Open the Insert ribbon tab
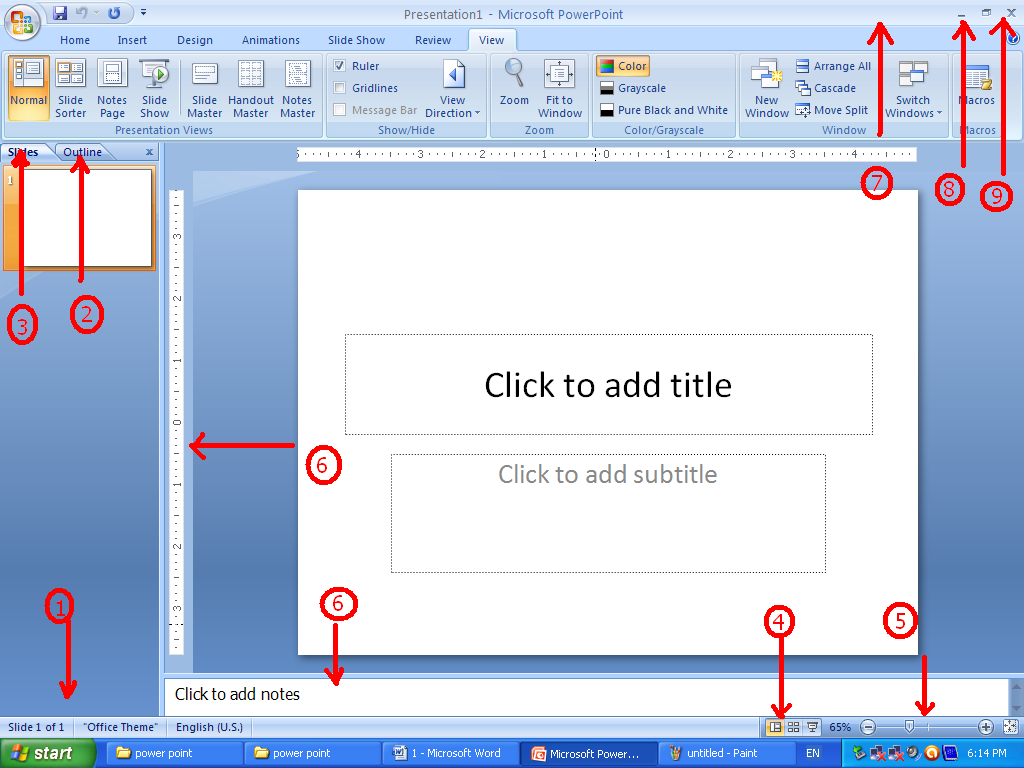 tap(132, 40)
